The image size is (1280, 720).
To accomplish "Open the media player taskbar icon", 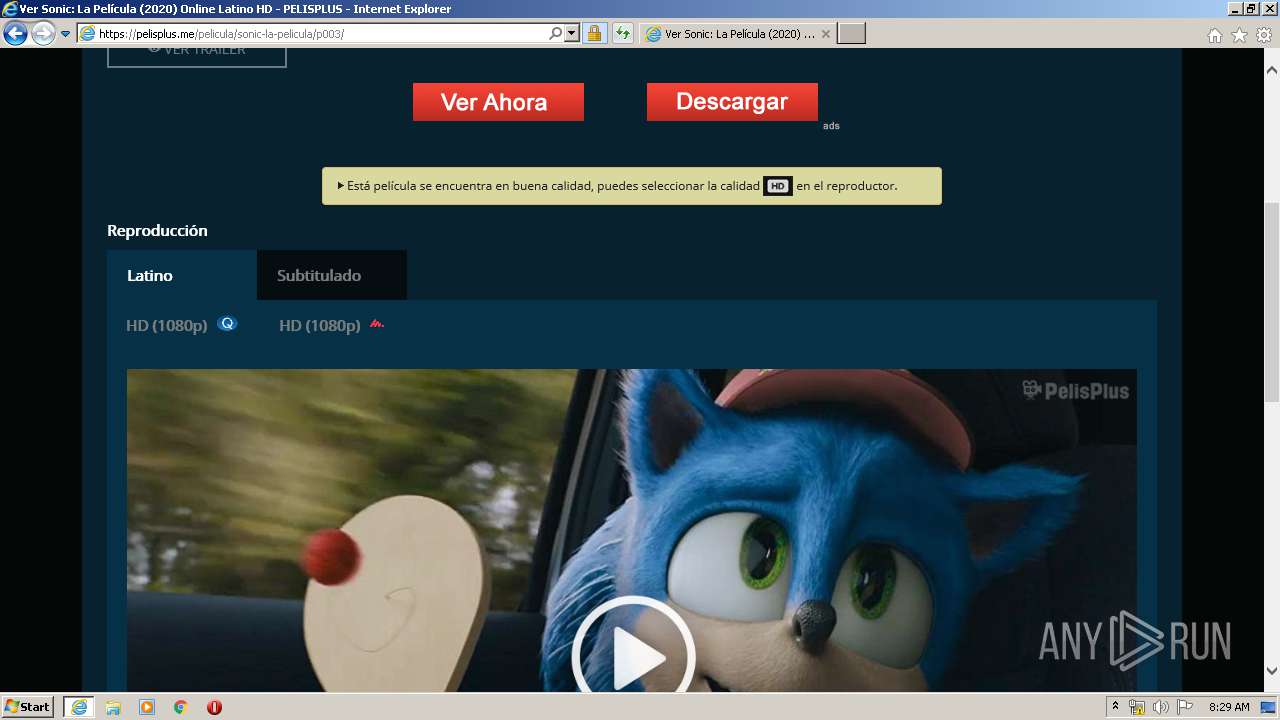I will coord(147,707).
